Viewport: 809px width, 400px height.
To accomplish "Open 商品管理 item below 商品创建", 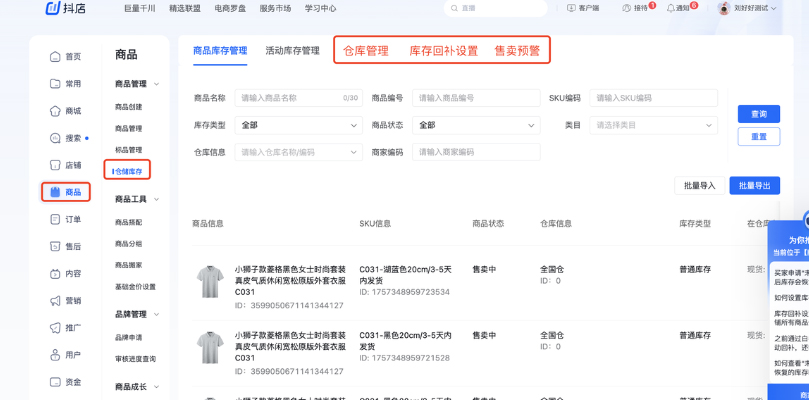I will tap(128, 129).
